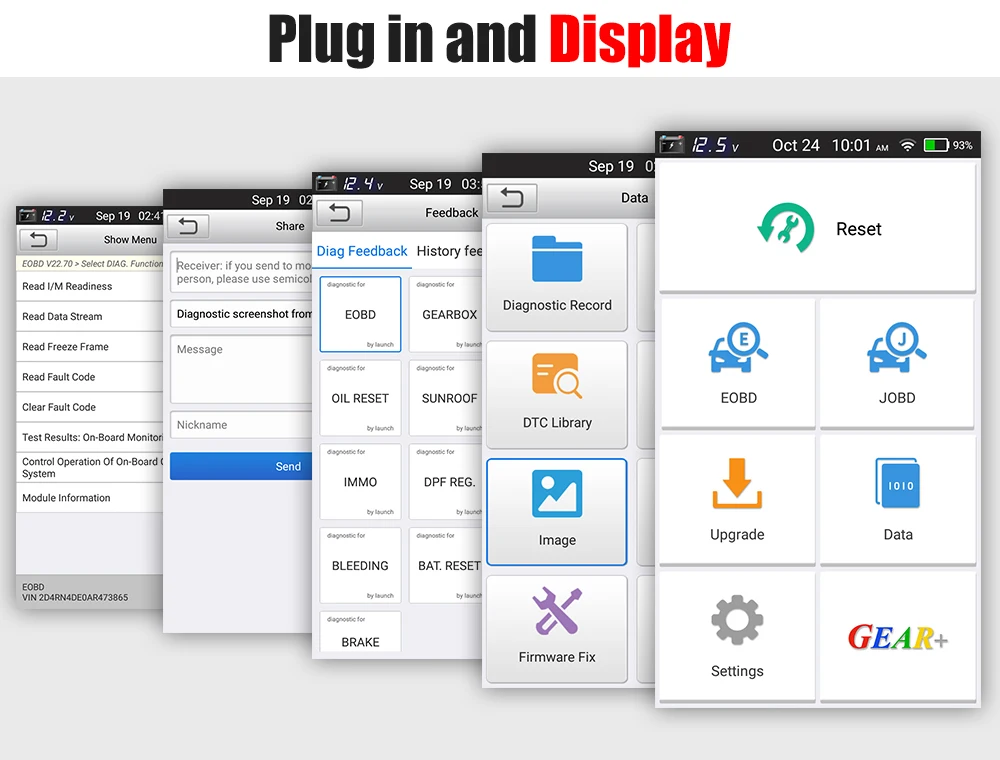
Task: Open the GEAR+ tile
Action: coord(897,636)
